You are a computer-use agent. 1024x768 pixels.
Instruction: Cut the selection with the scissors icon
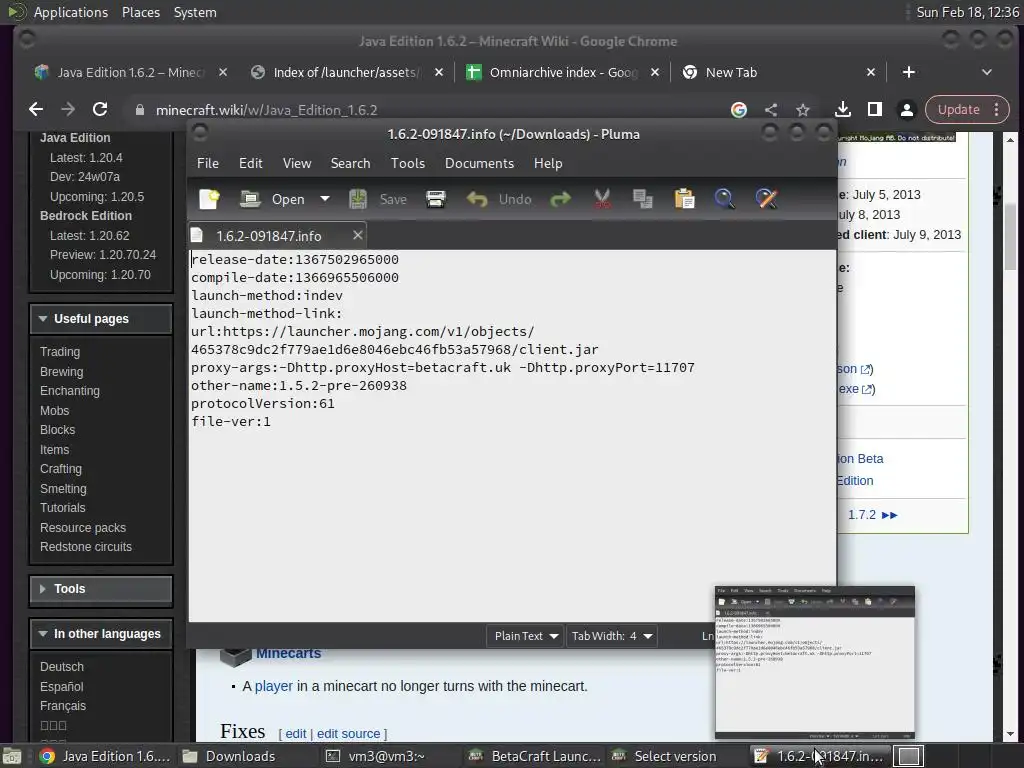point(602,199)
